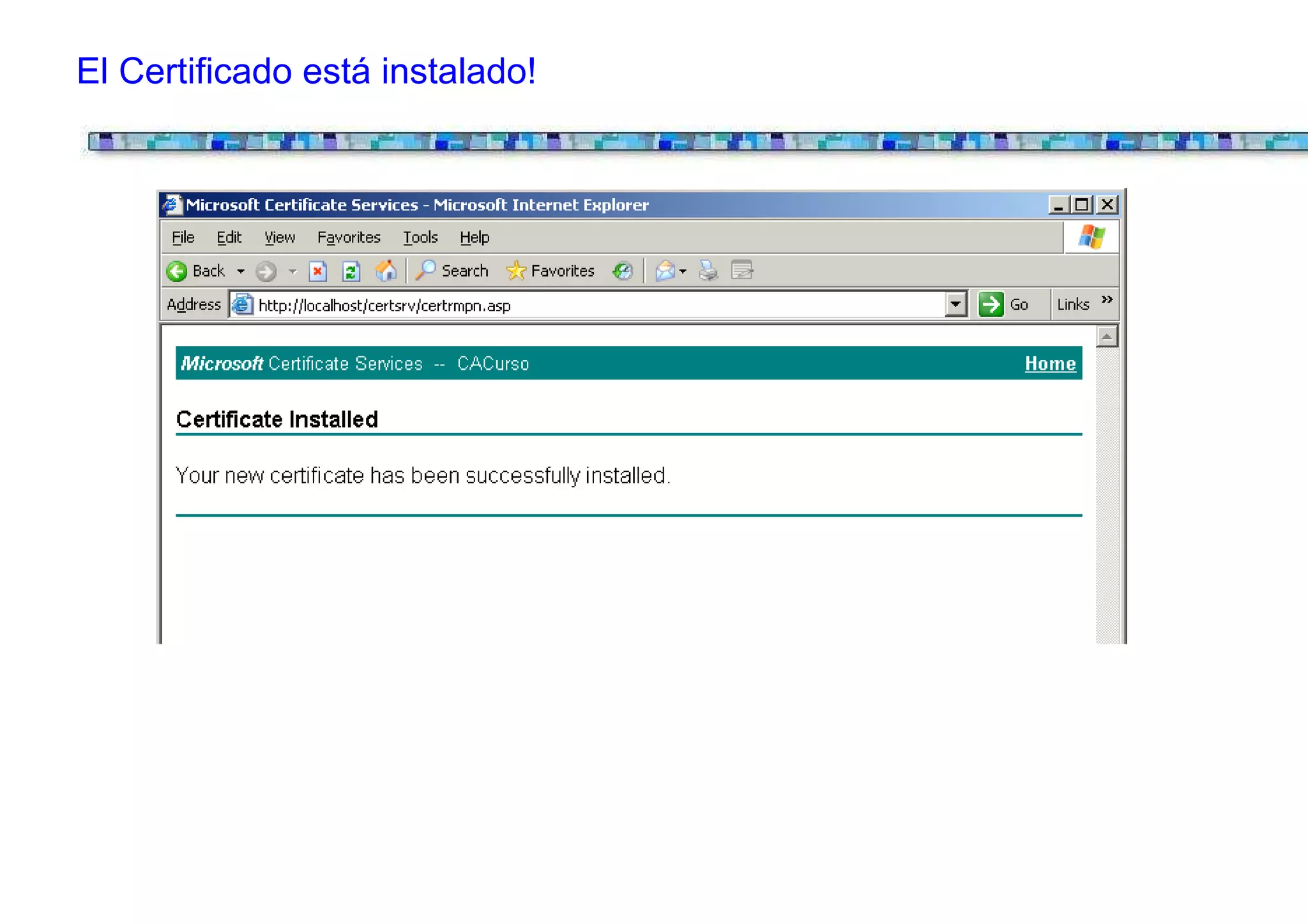
Task: Open the Mail dropdown arrow
Action: coord(683,271)
